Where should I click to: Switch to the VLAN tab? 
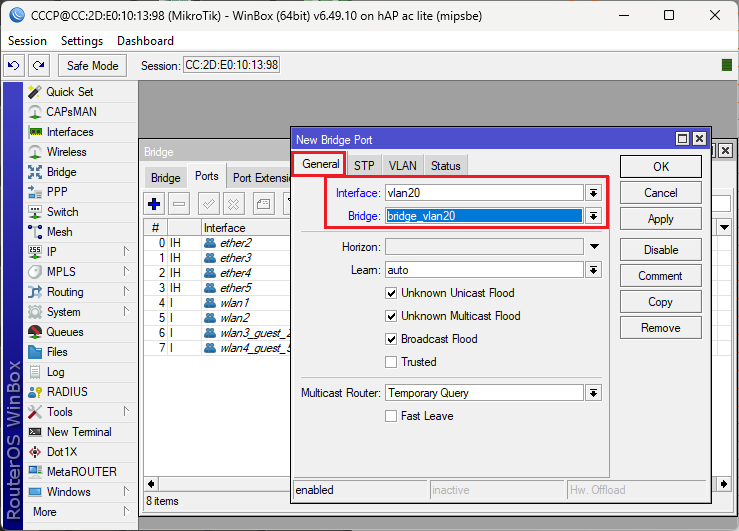402,166
